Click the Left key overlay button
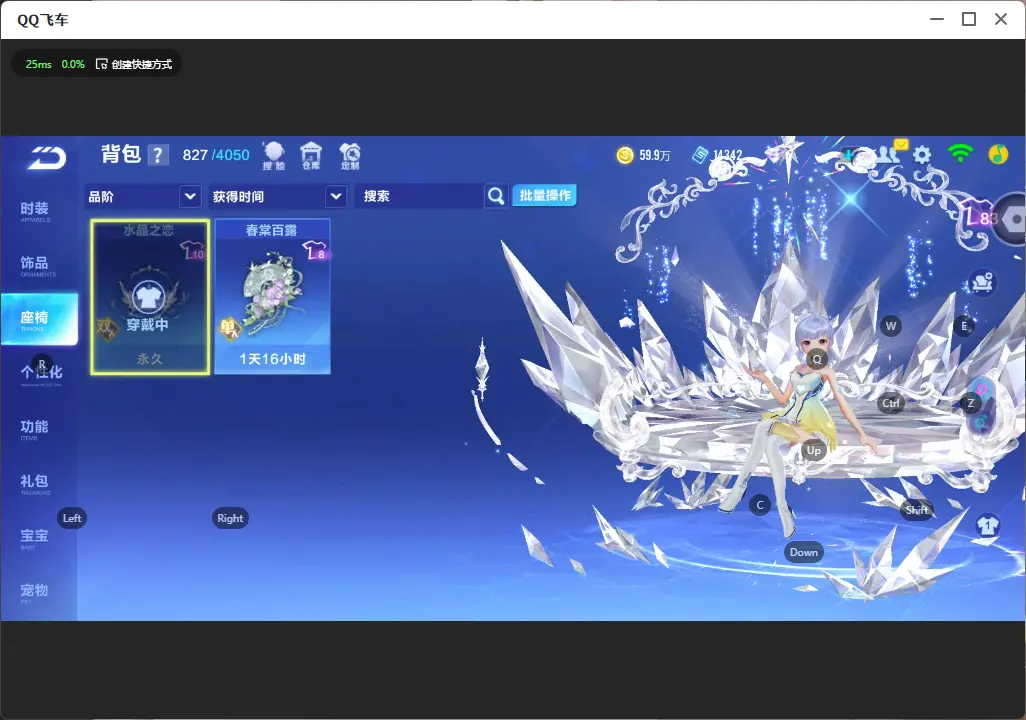The image size is (1026, 720). 72,518
